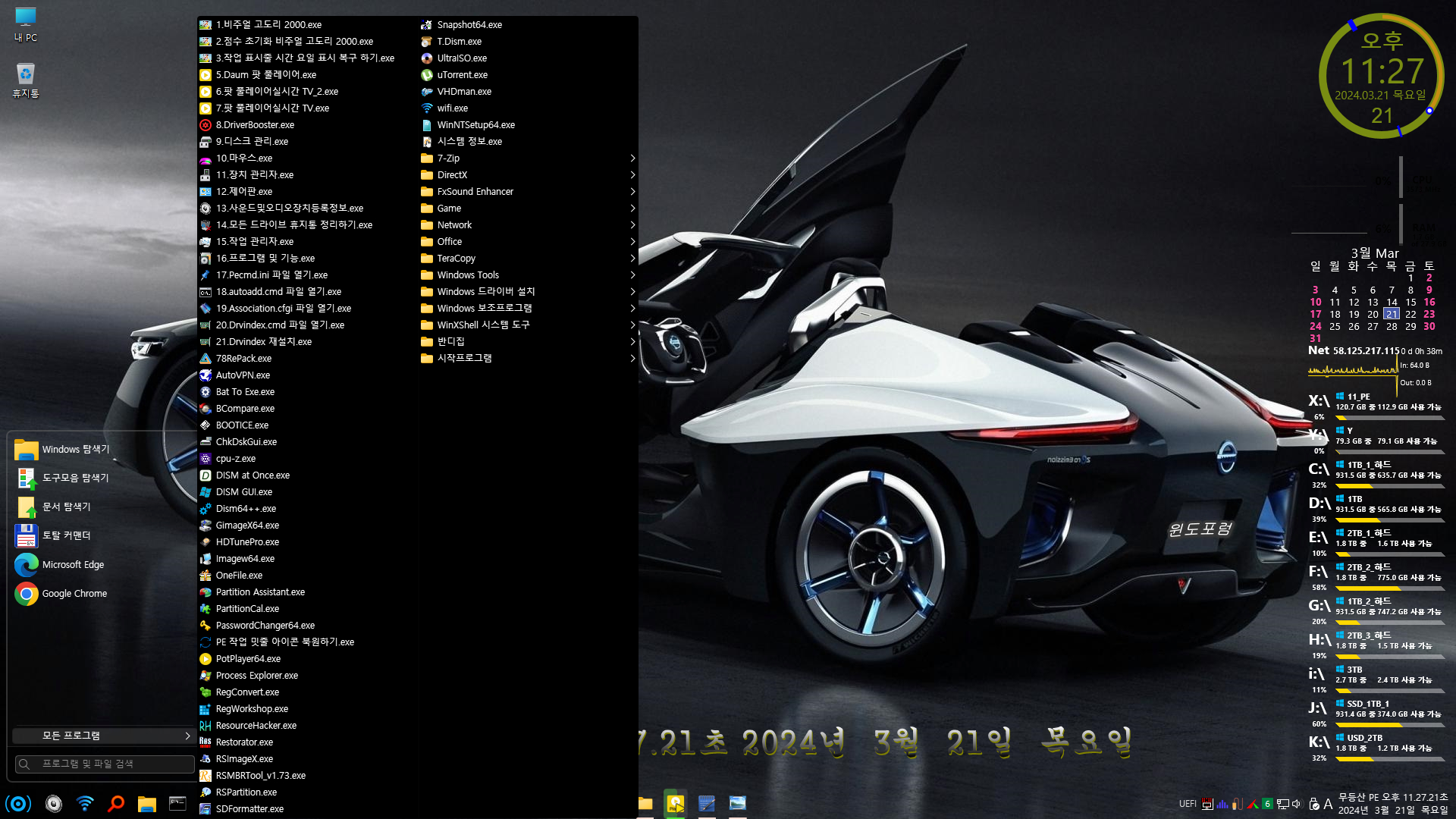Screen dimensions: 1456x819
Task: Open the ResourceHacker.exe icon
Action: [206, 726]
